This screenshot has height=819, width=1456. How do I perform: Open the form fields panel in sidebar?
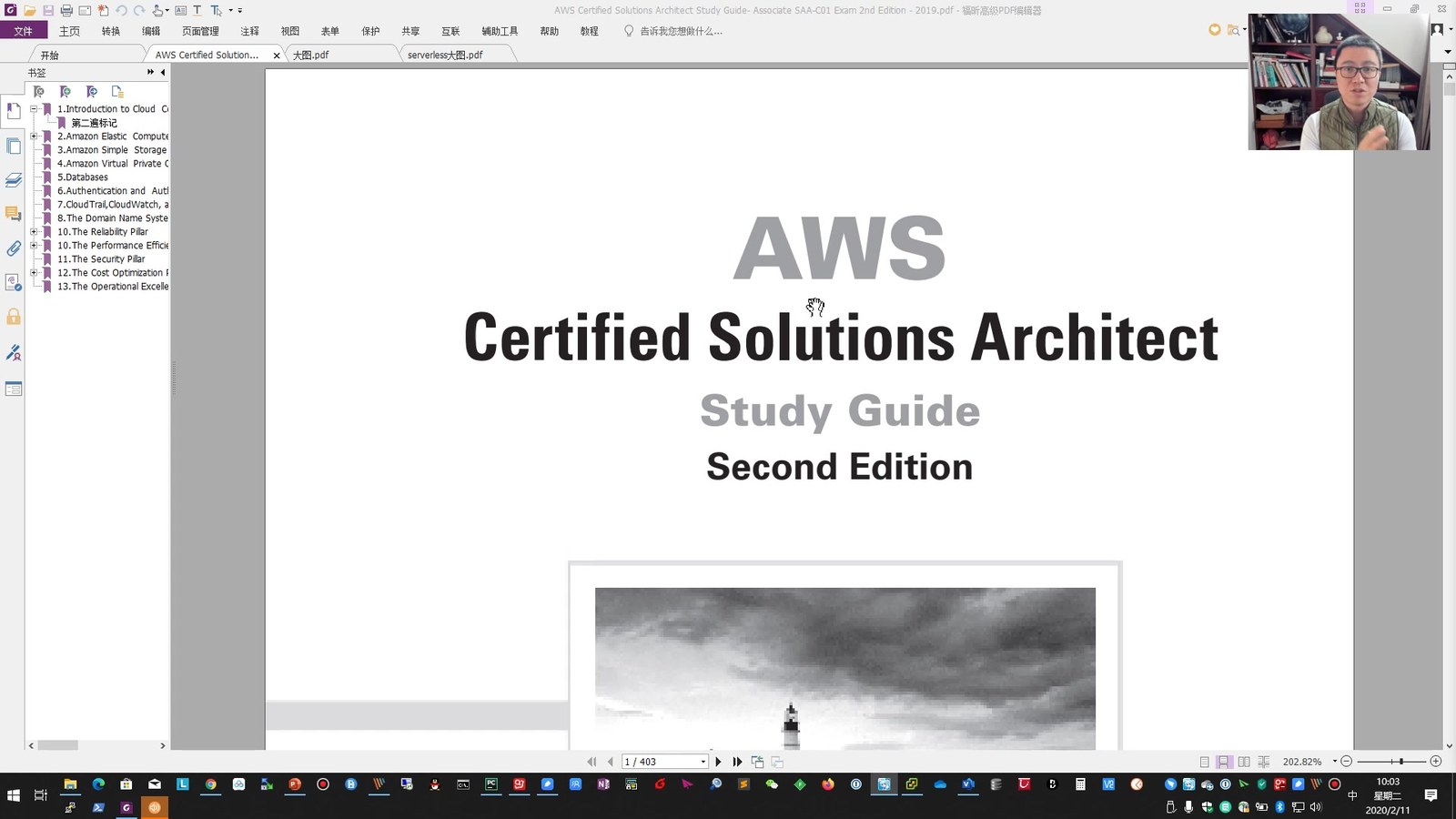[14, 389]
